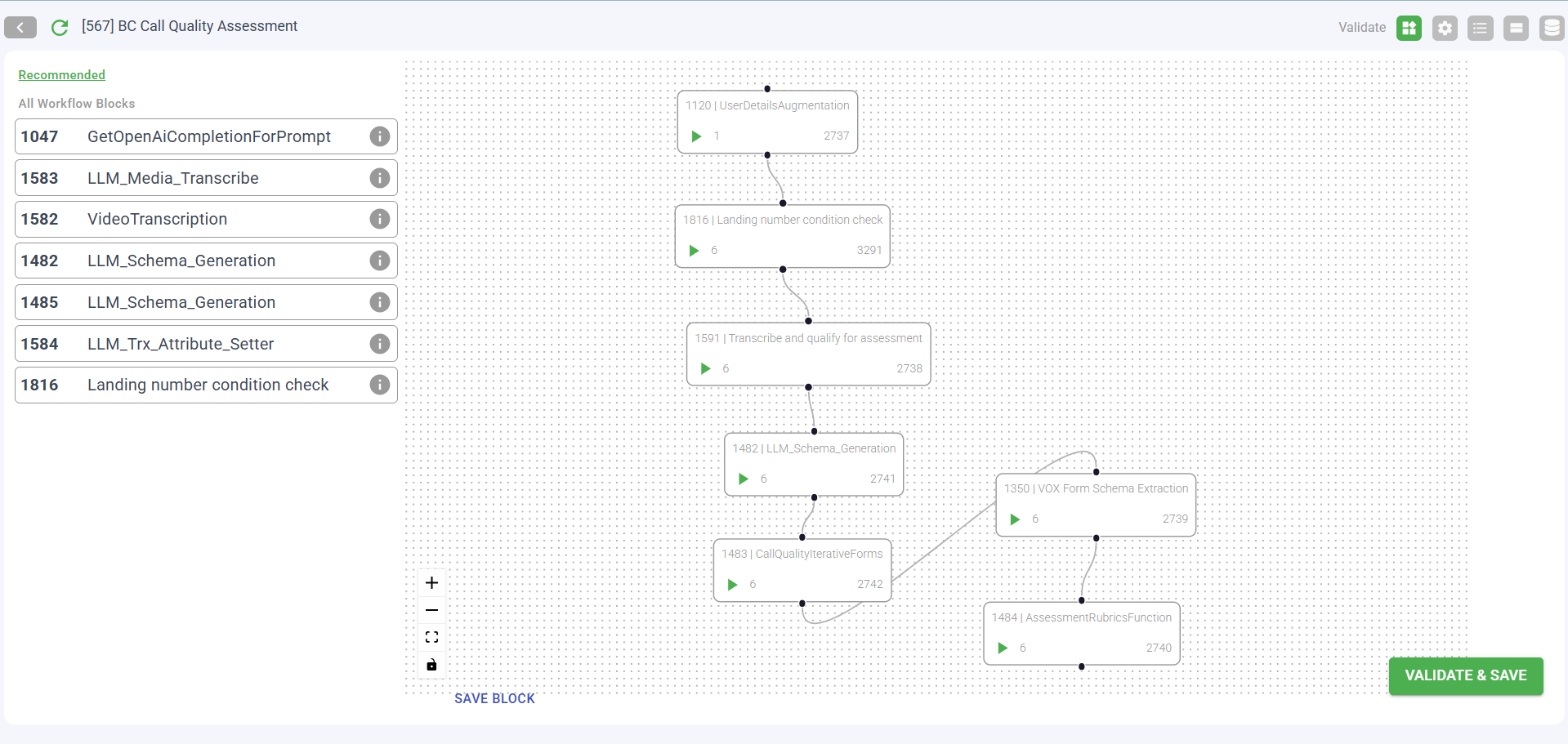The image size is (1568, 744).
Task: Toggle canvas interactivity lock
Action: [x=432, y=665]
